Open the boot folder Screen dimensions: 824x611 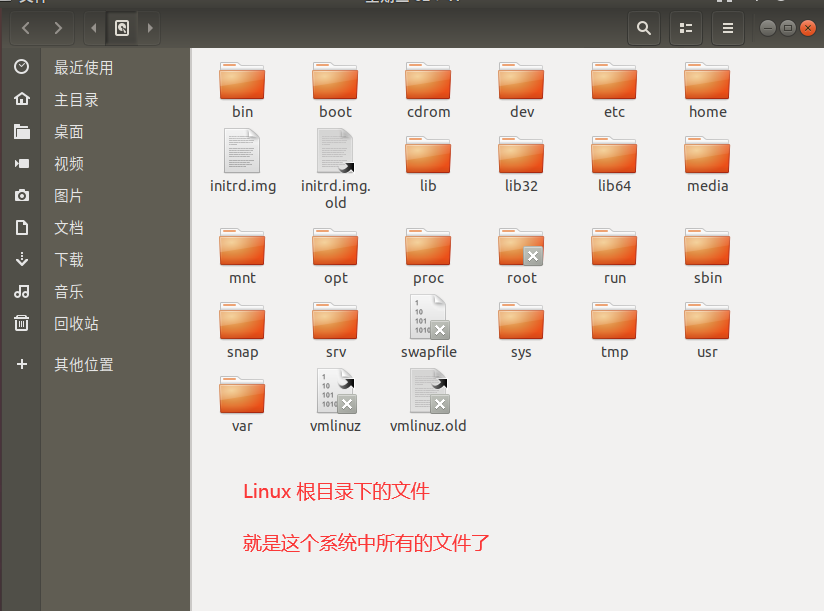(x=335, y=83)
